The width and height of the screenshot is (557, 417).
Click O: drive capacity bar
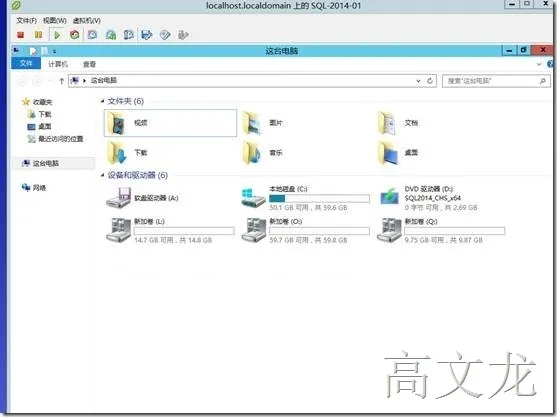(319, 231)
